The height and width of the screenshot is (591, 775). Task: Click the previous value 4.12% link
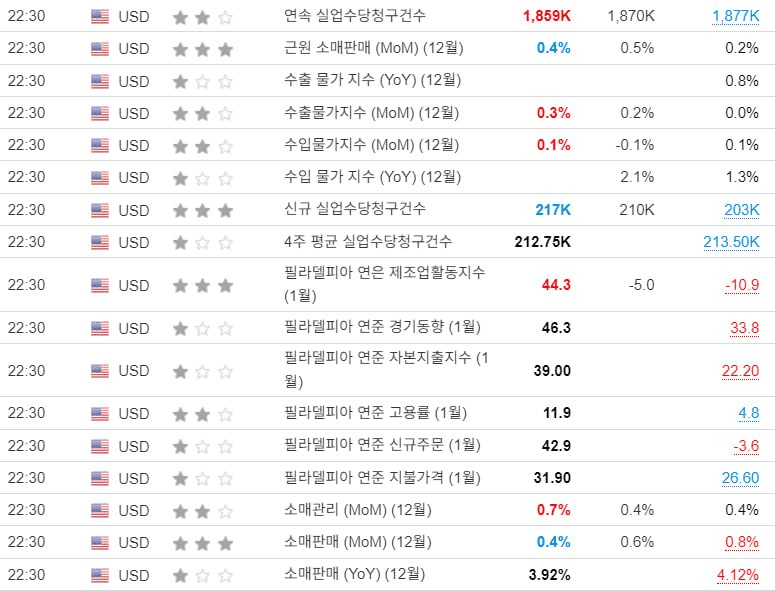(737, 575)
